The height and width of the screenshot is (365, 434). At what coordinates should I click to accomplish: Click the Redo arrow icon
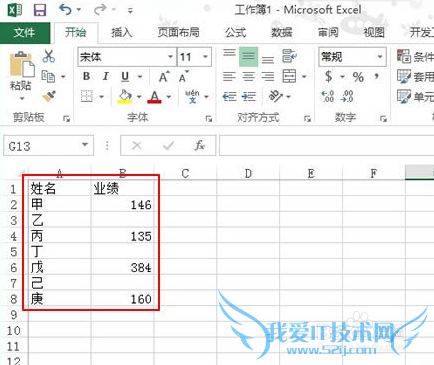(100, 10)
